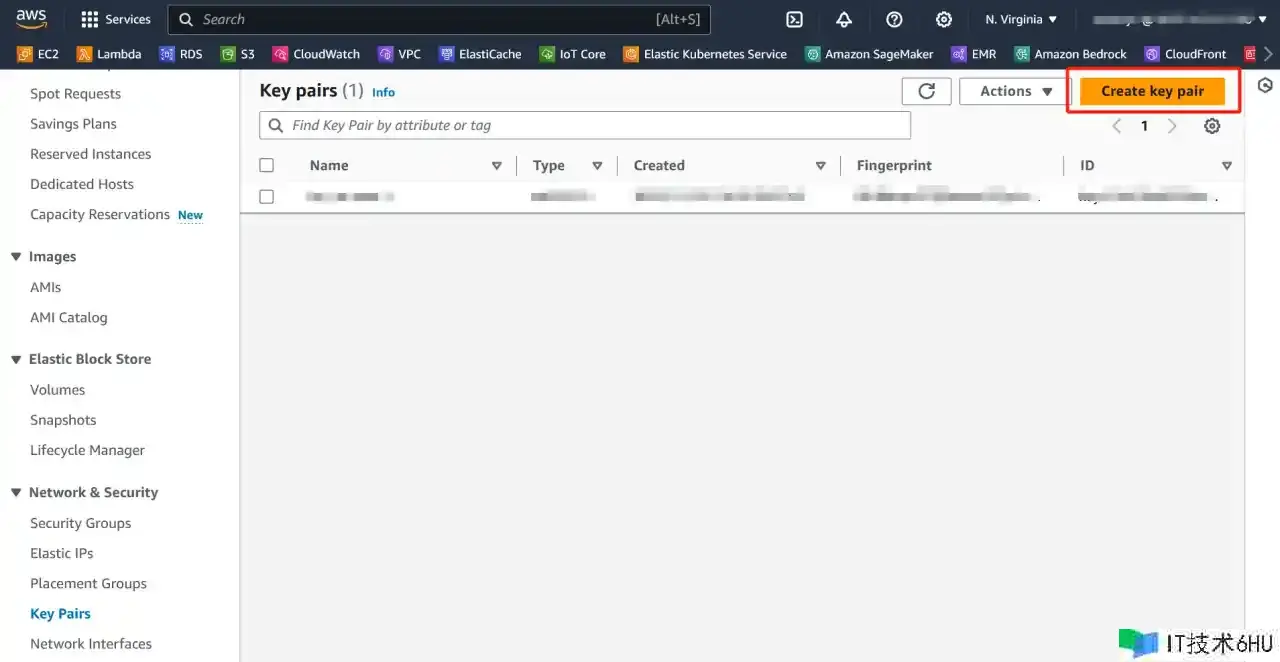Open the settings gear in top bar

click(943, 20)
